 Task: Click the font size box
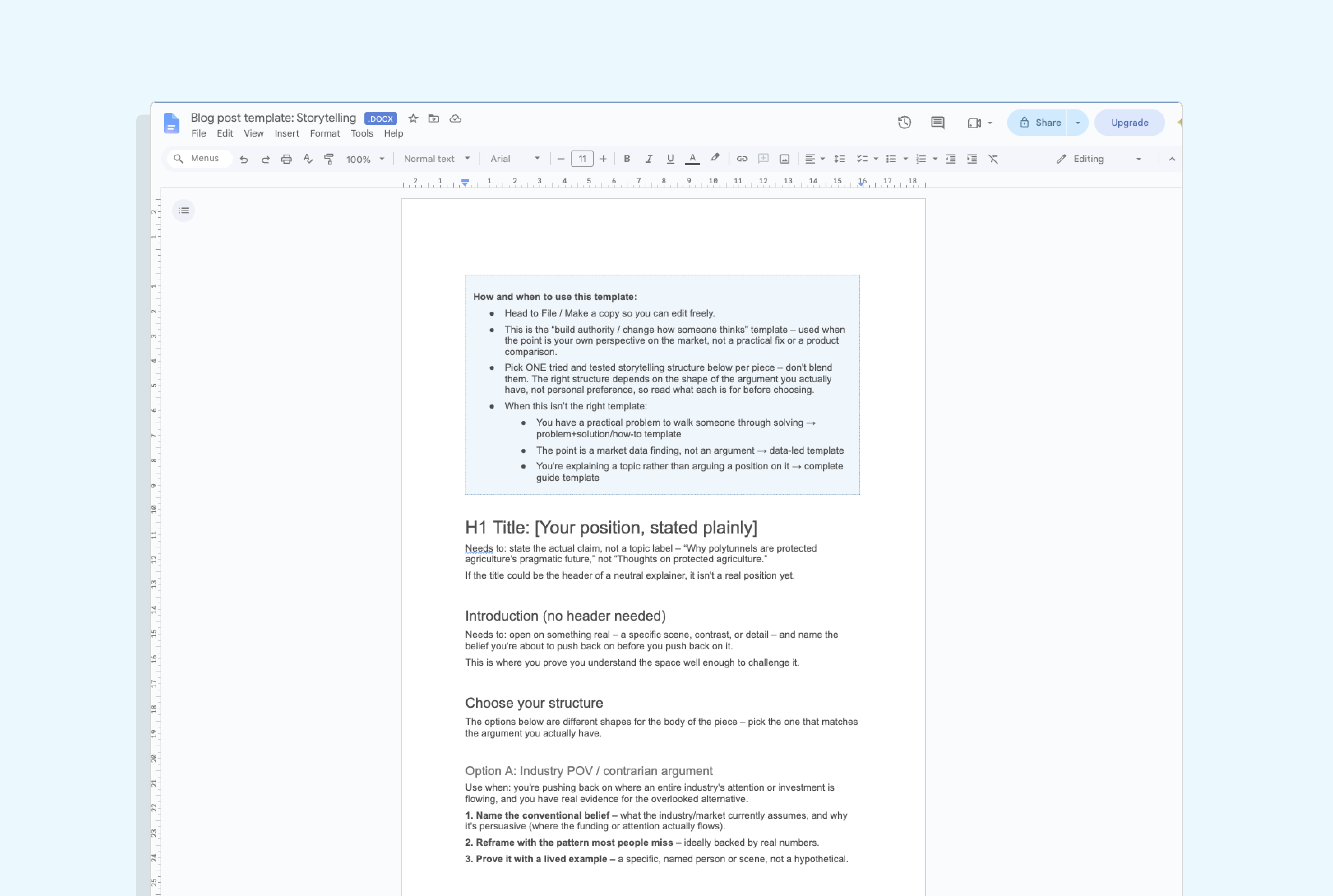(x=582, y=159)
